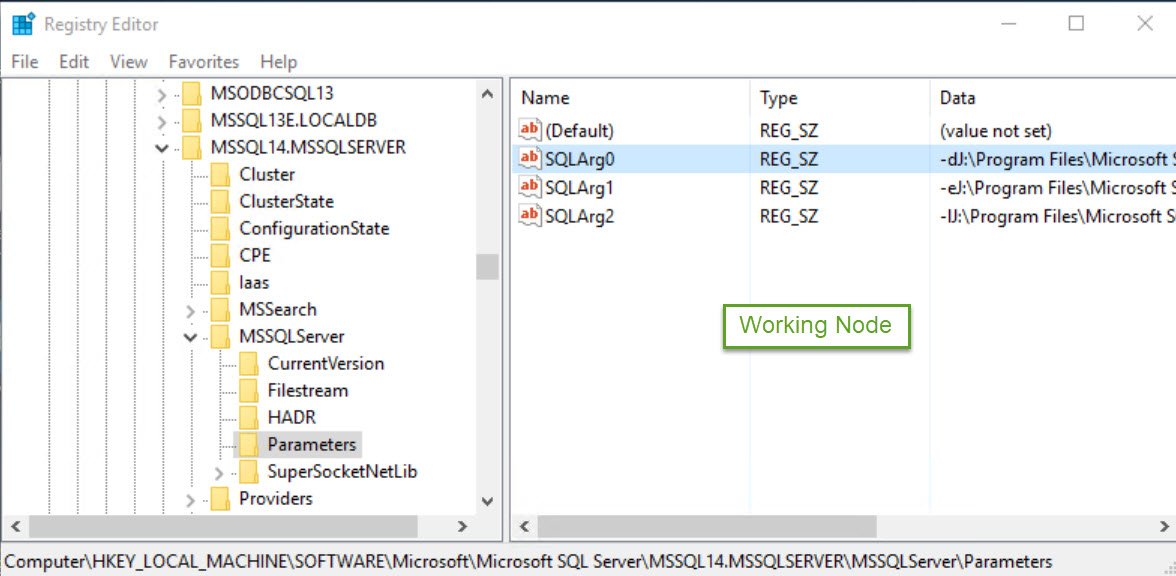Click the string value icon for SQLArg0
The image size is (1176, 576).
coord(530,158)
